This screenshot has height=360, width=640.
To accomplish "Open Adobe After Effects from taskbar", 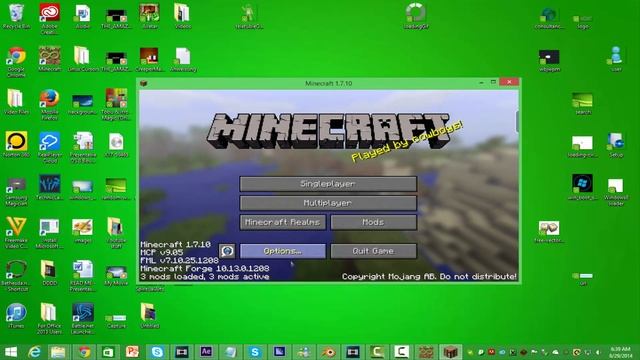I will pos(206,352).
